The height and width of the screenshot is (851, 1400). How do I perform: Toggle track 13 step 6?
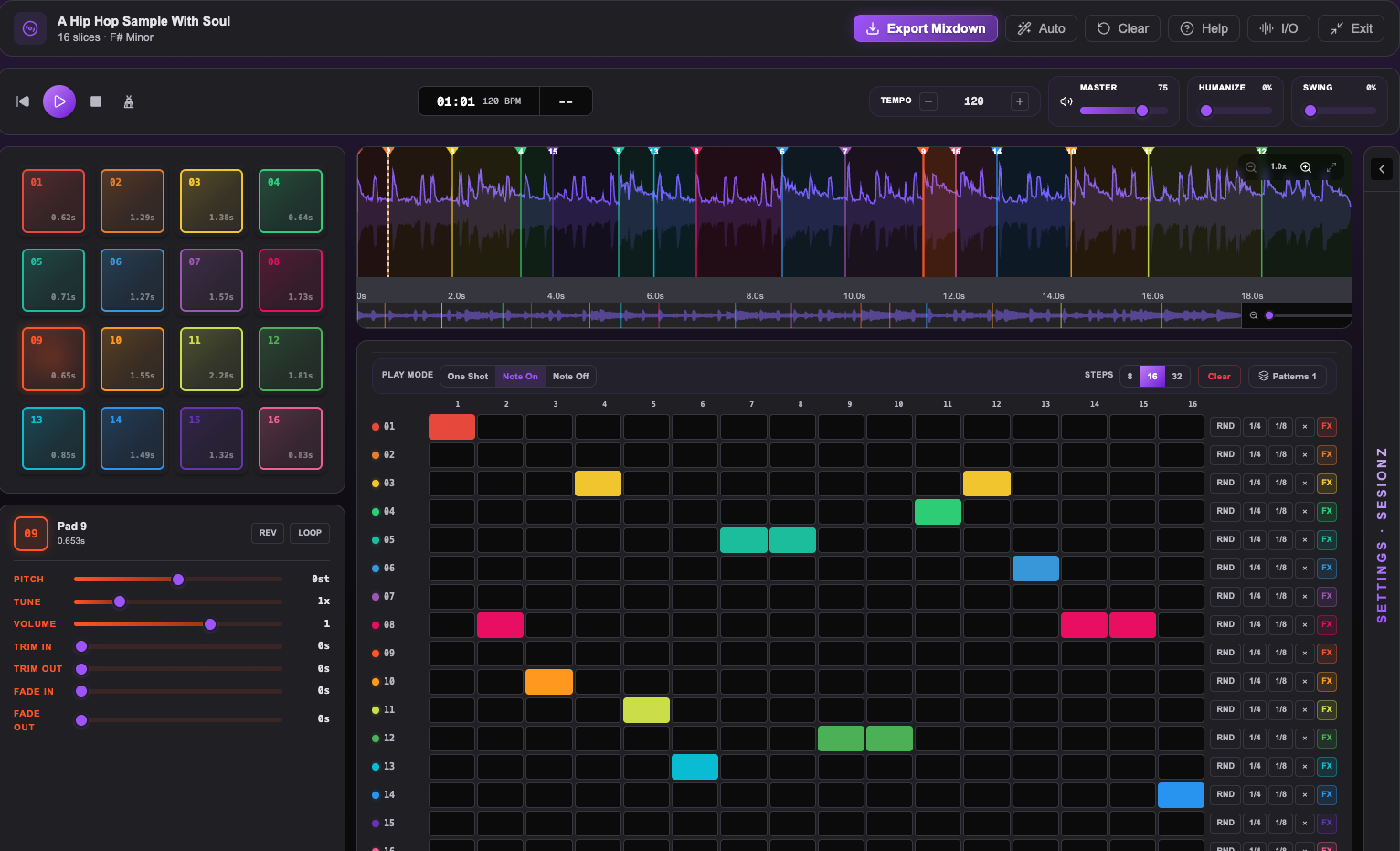(x=695, y=767)
